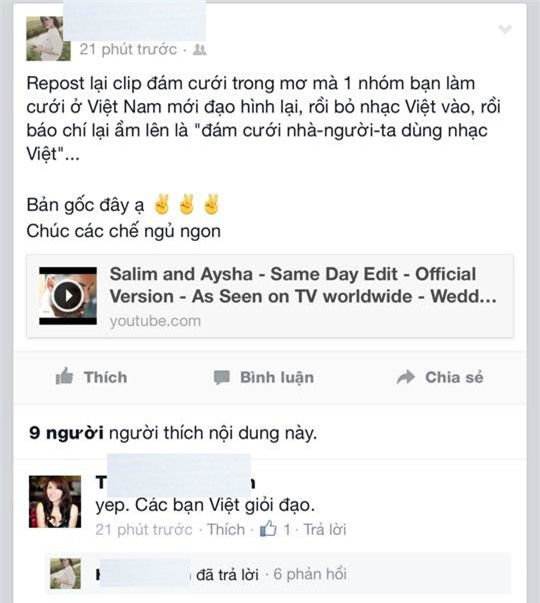Open the post options chevron menu

click(x=505, y=29)
